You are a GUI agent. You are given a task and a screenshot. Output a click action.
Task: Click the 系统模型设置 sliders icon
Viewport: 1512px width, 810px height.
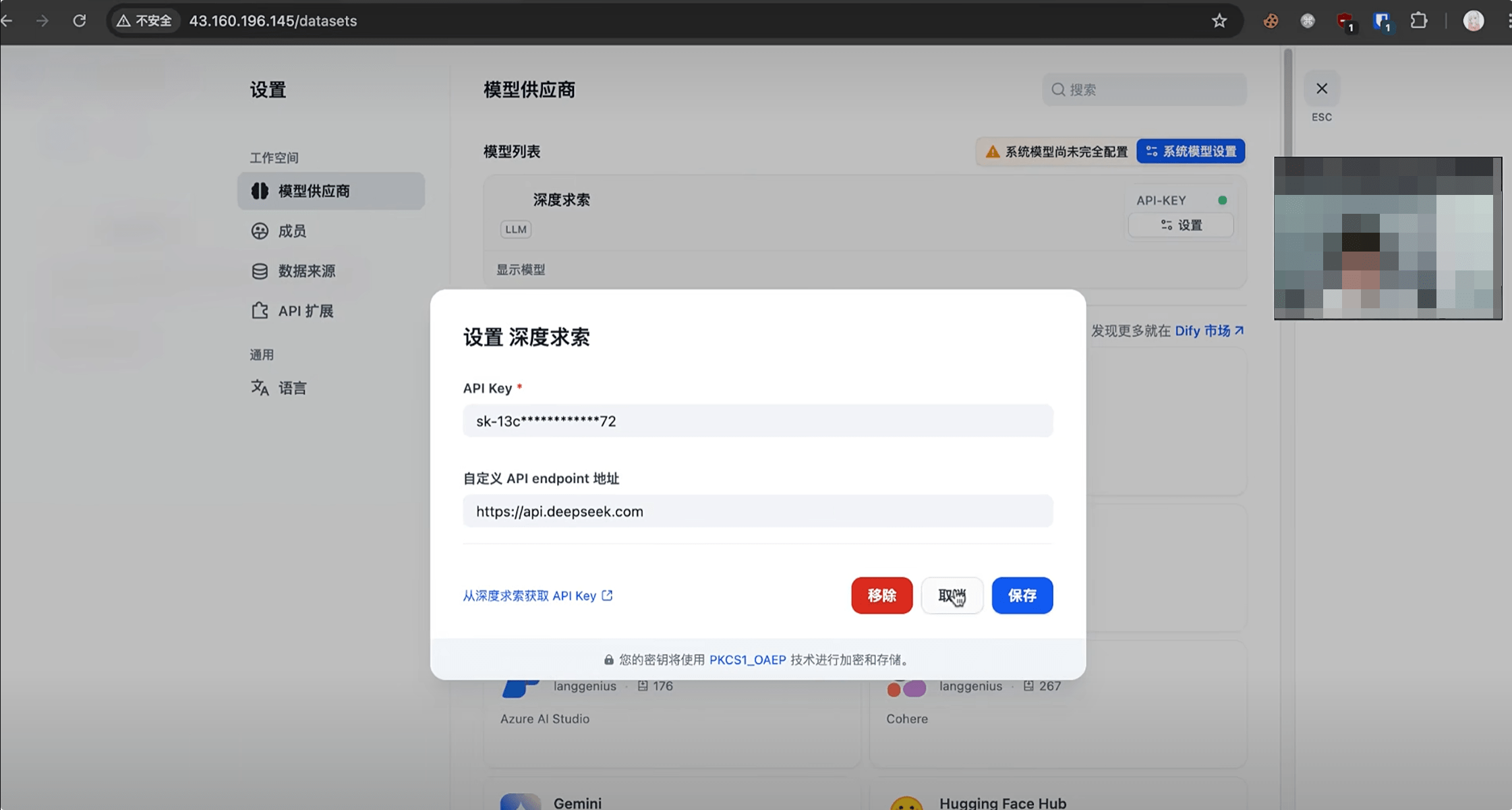[1151, 151]
